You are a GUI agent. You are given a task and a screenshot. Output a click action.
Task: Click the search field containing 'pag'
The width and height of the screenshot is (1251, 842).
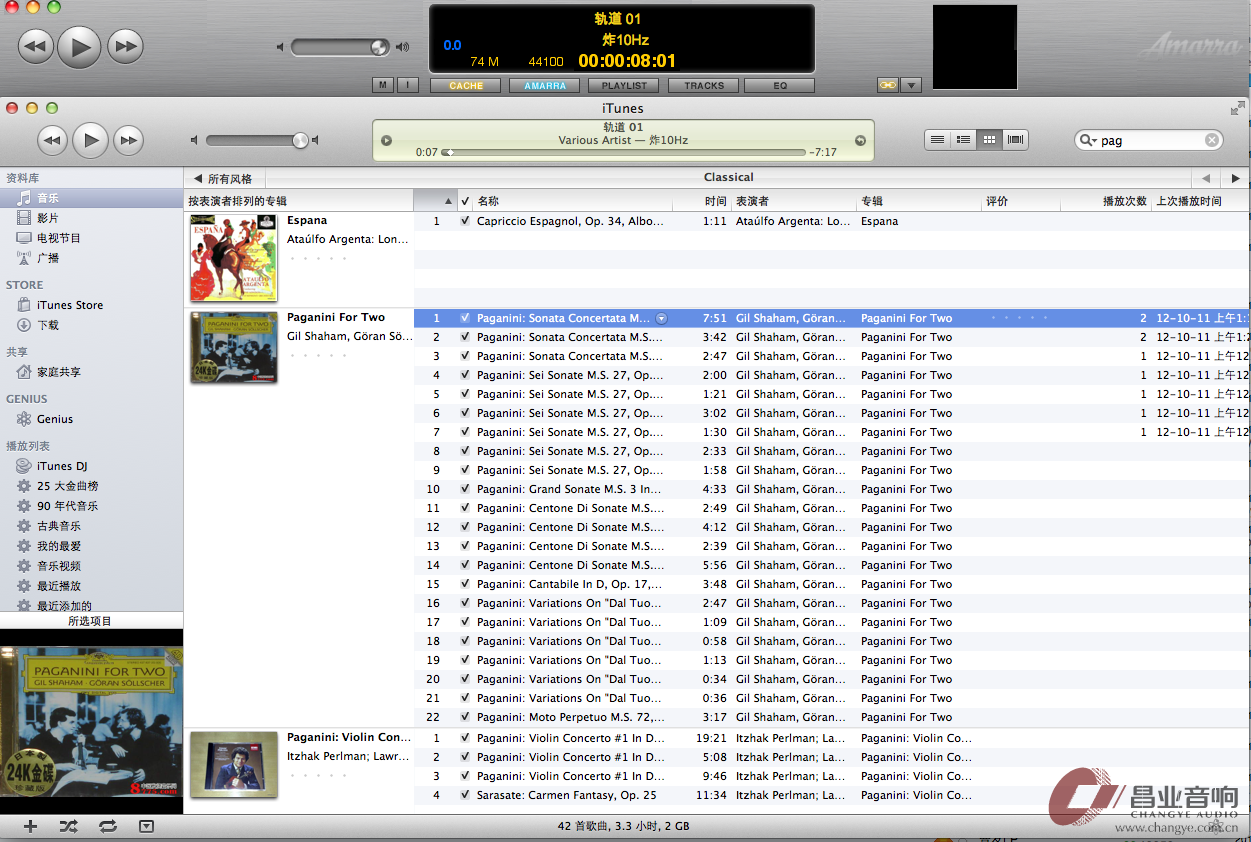tap(1150, 141)
